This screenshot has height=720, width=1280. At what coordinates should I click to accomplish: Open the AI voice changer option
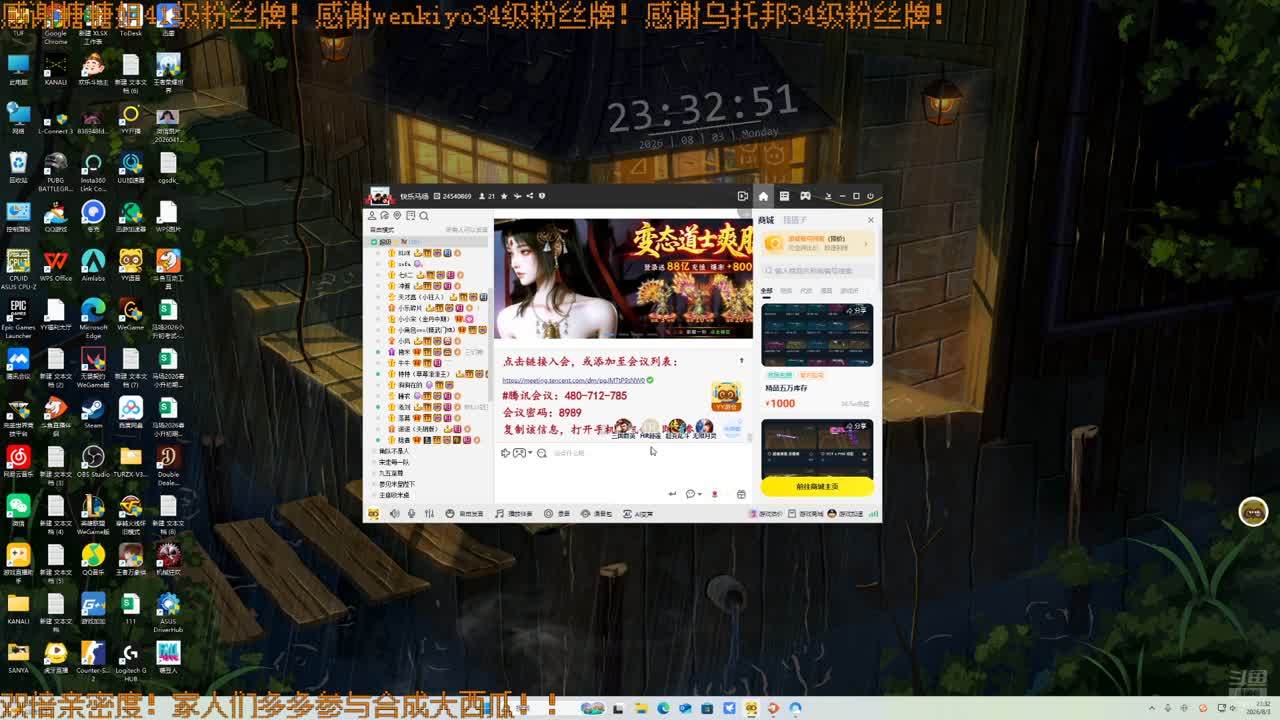tap(638, 514)
